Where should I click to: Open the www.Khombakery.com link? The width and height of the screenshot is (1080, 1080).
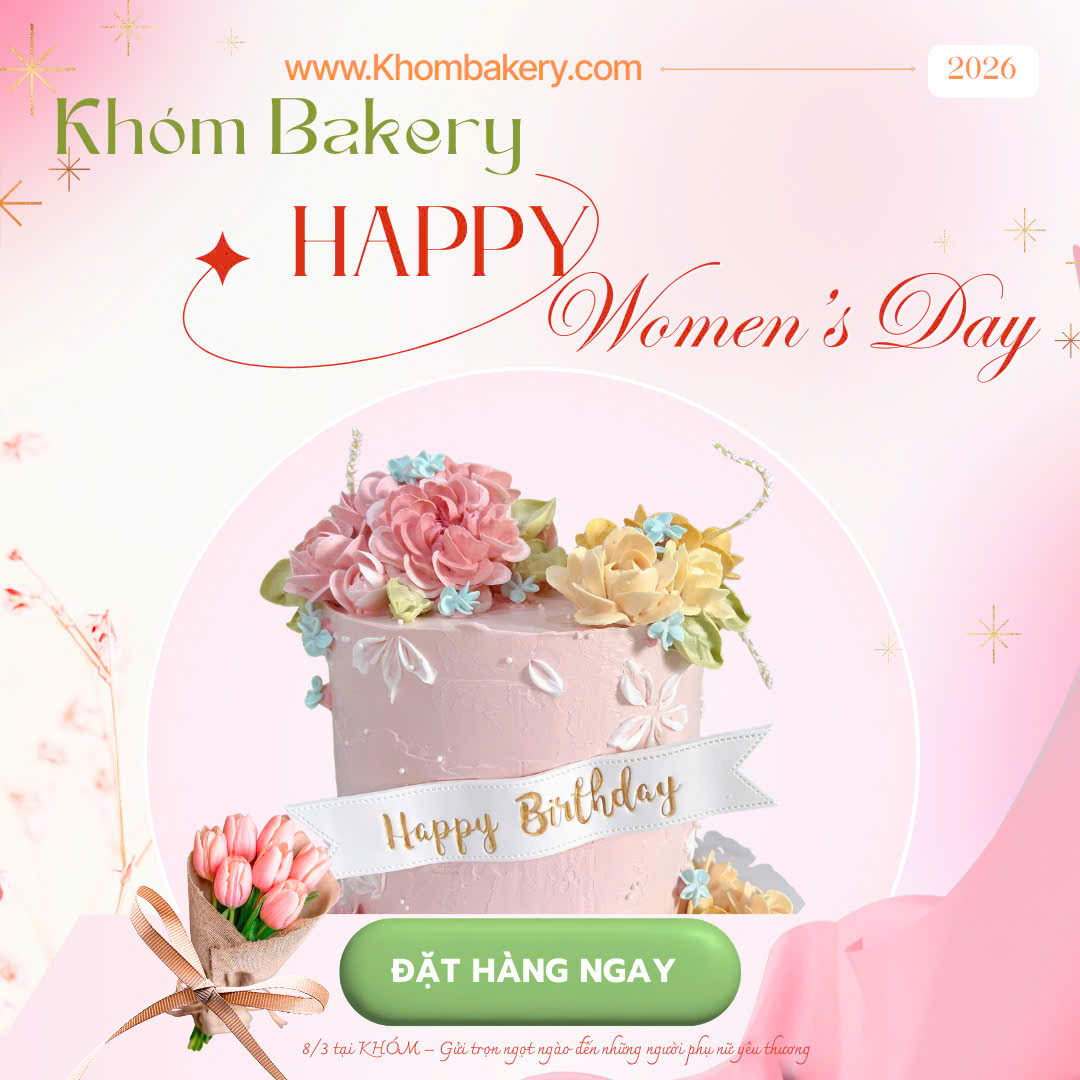tap(463, 69)
